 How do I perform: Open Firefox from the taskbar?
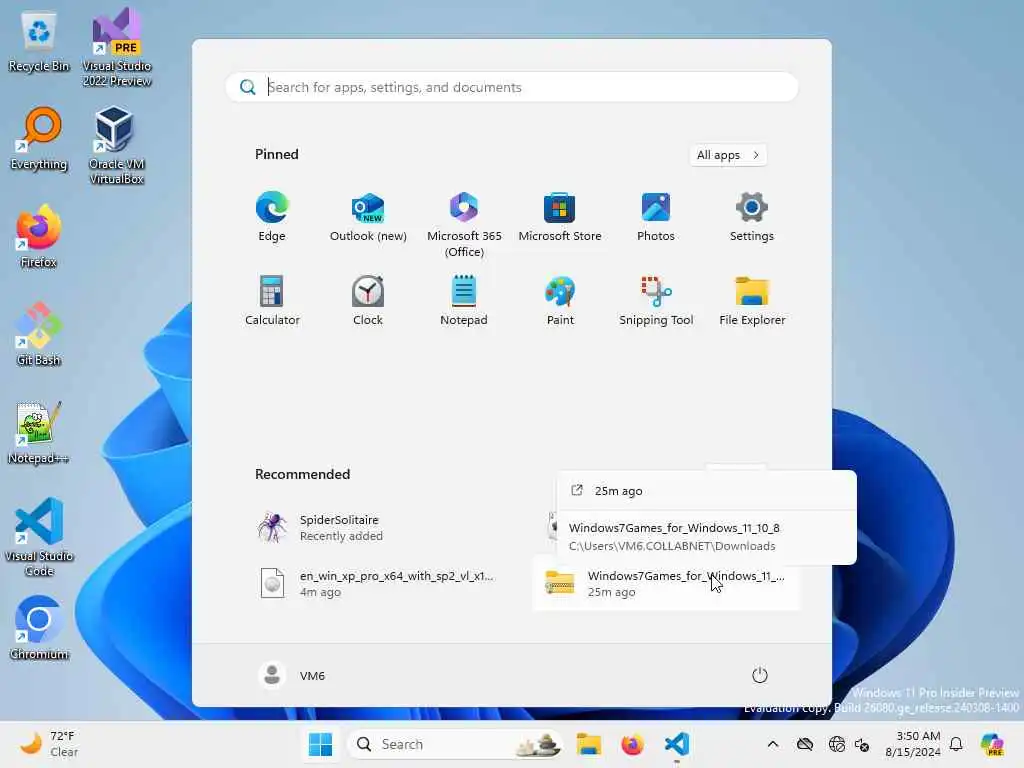(x=632, y=744)
